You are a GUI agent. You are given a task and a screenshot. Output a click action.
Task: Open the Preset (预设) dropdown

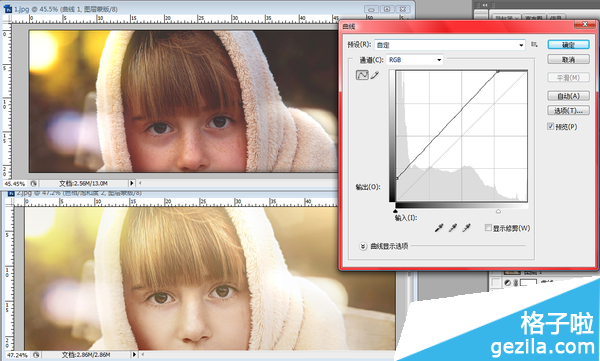(450, 45)
